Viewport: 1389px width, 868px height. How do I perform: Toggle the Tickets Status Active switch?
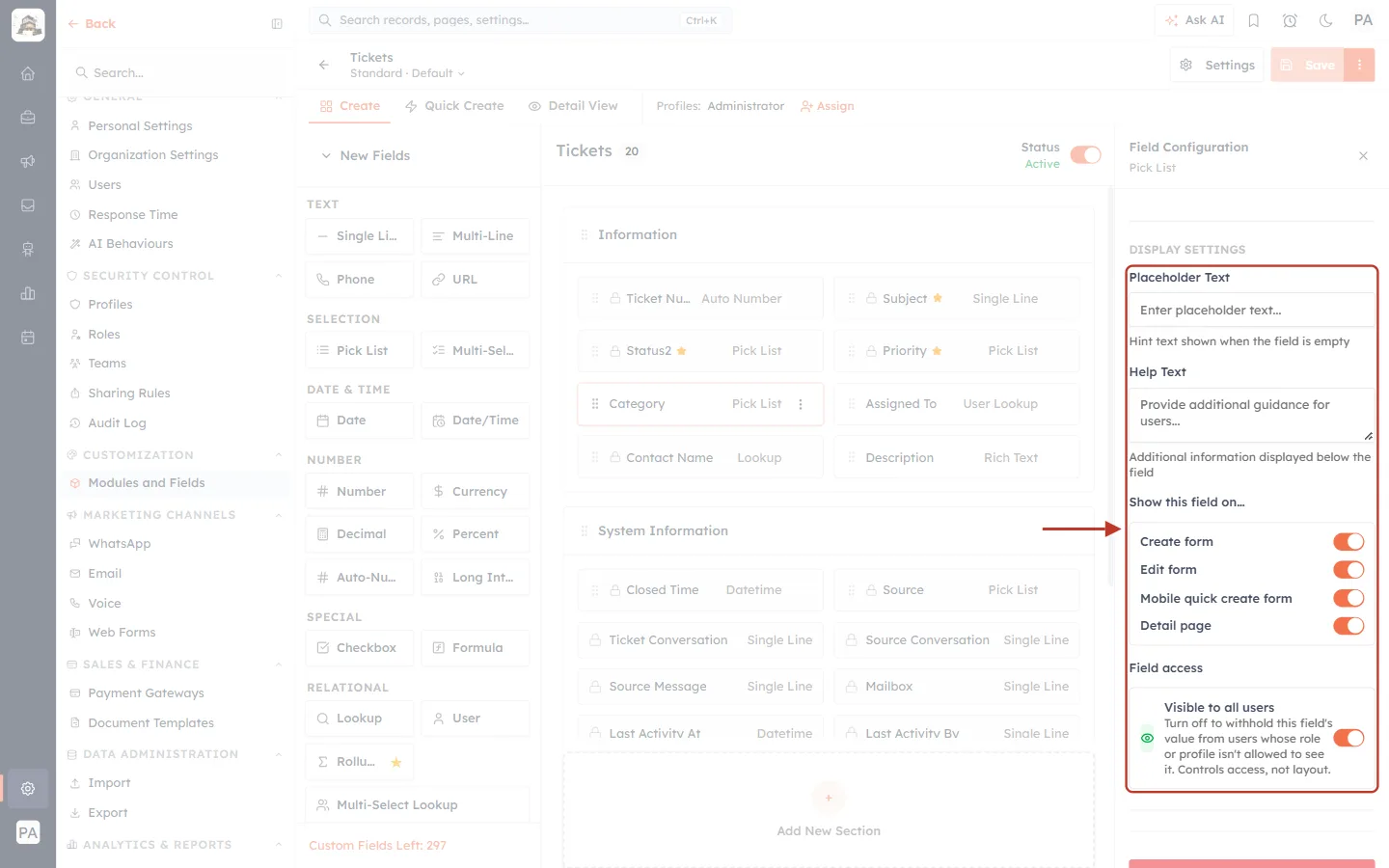1085,155
